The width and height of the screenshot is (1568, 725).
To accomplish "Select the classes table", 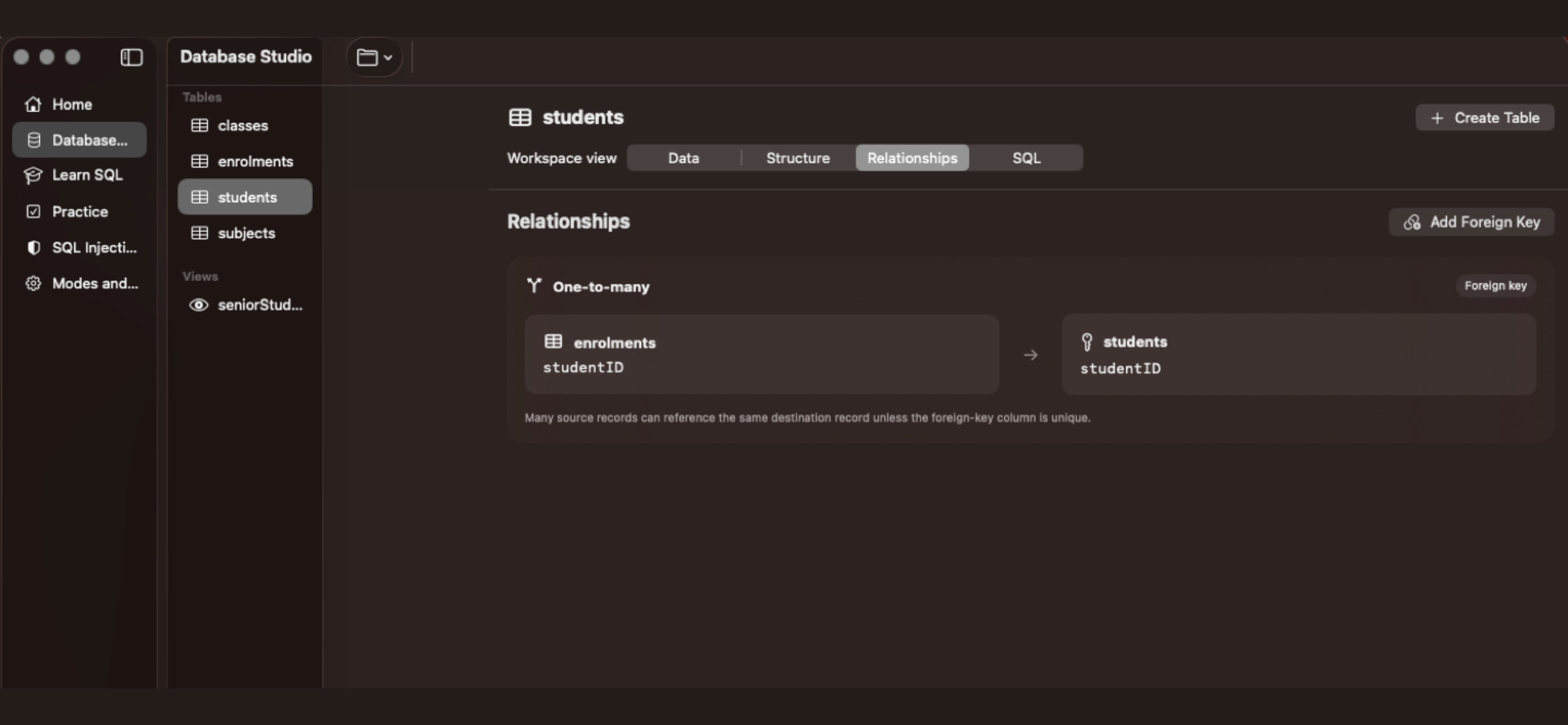I will [x=245, y=125].
